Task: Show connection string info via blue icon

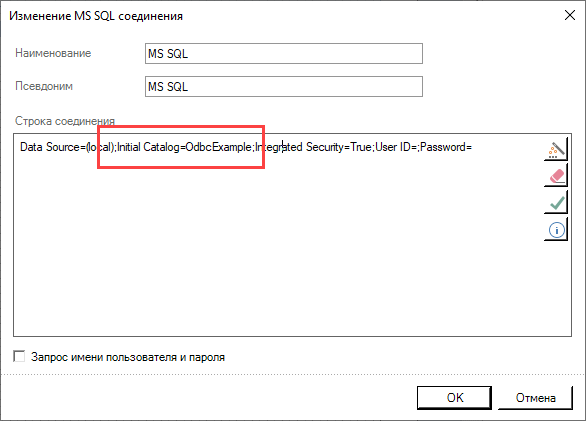Action: [556, 230]
